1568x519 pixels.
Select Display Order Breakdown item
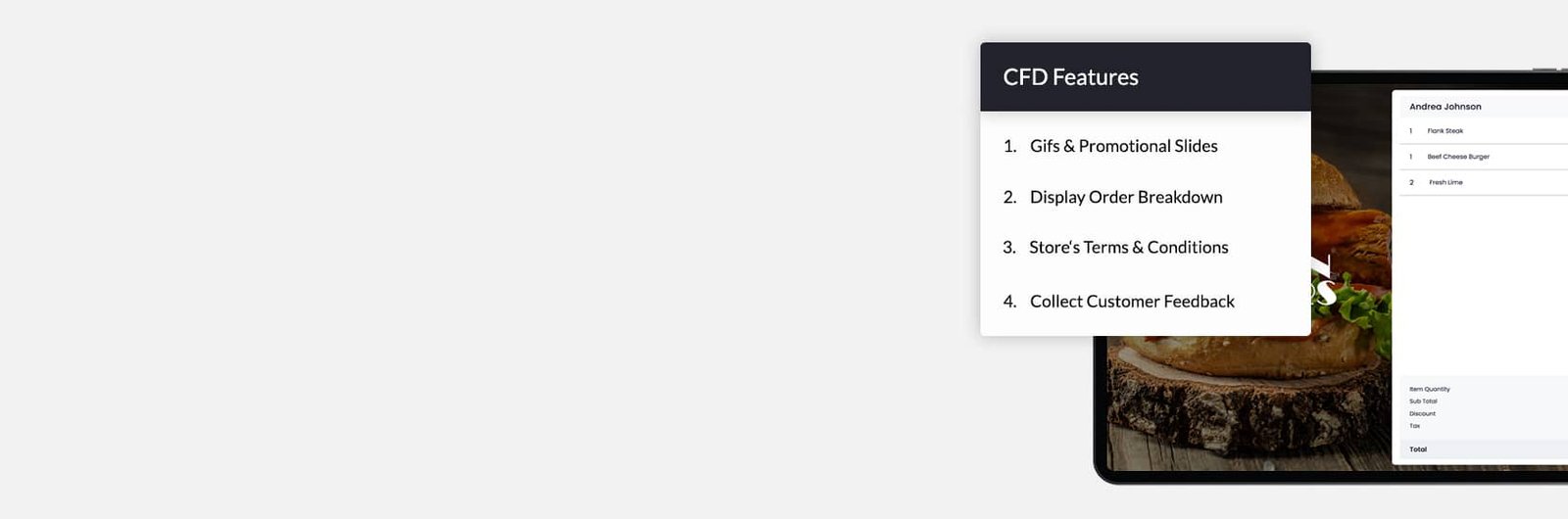[x=1126, y=197]
